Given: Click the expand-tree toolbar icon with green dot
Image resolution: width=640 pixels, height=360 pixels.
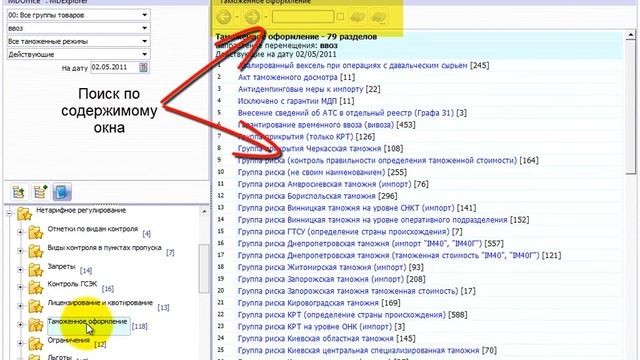Looking at the screenshot, I should (x=40, y=192).
